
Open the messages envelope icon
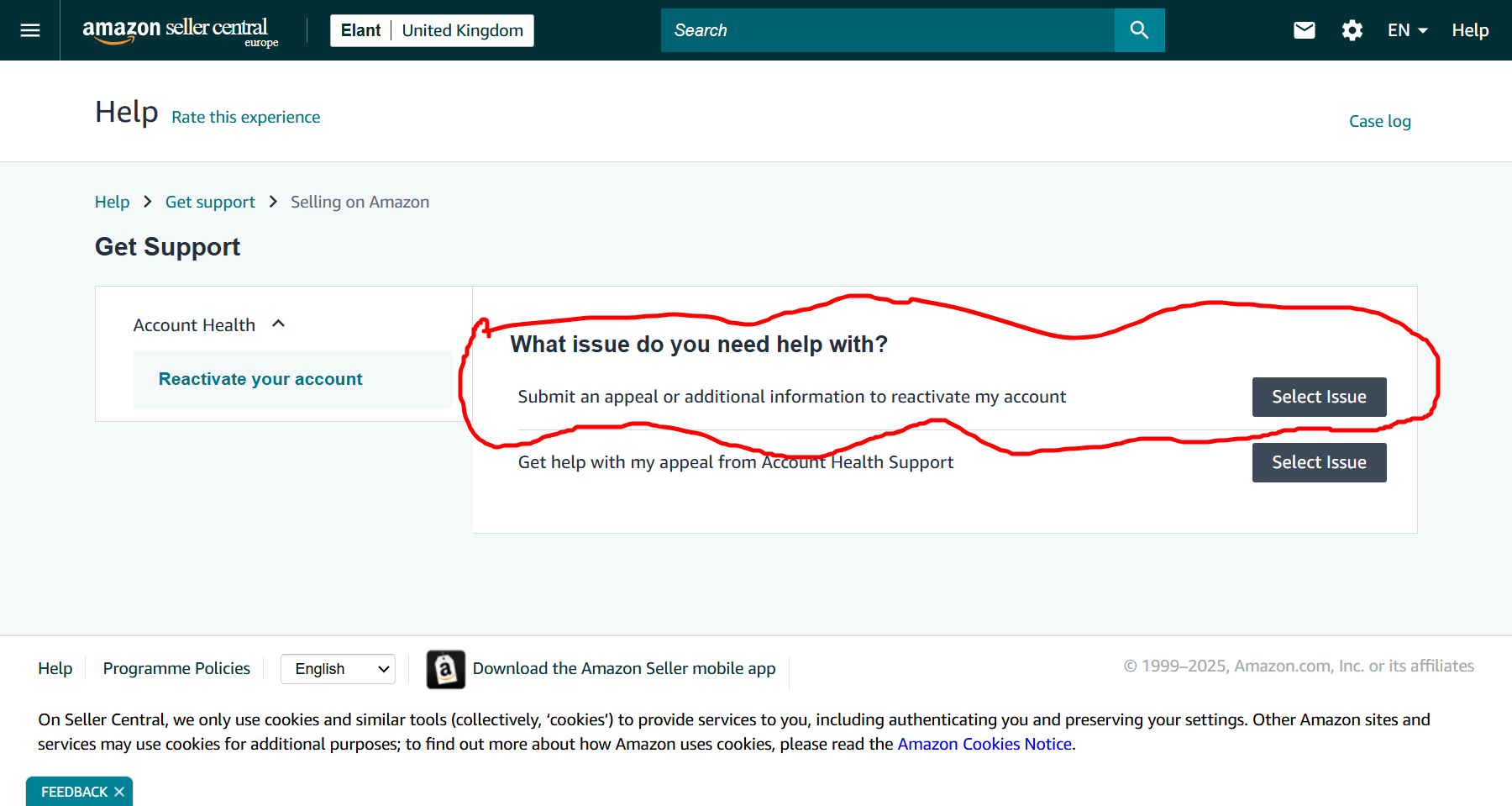coord(1304,30)
